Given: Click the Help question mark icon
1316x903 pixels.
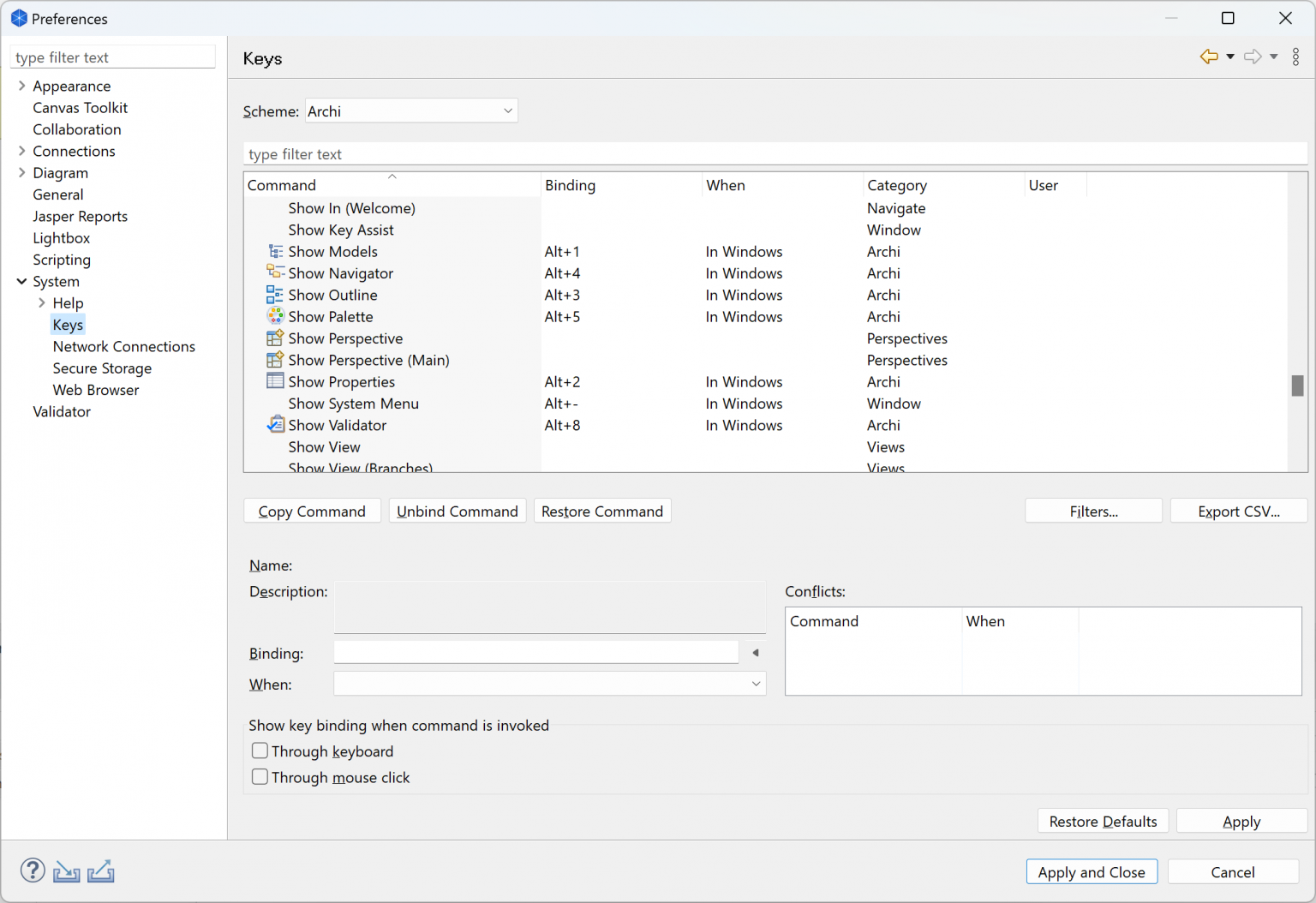Looking at the screenshot, I should click(33, 870).
